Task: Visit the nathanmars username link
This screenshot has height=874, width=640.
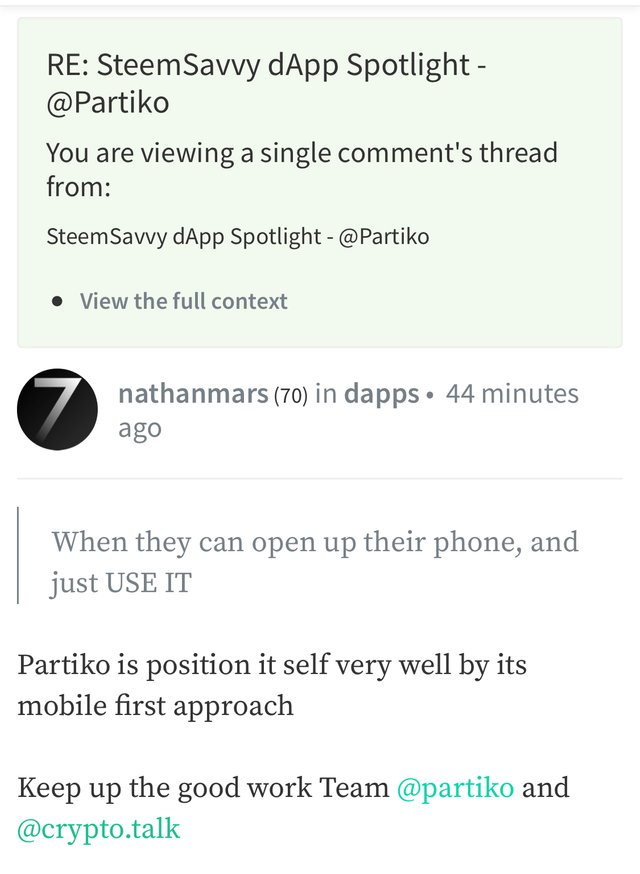Action: (193, 394)
